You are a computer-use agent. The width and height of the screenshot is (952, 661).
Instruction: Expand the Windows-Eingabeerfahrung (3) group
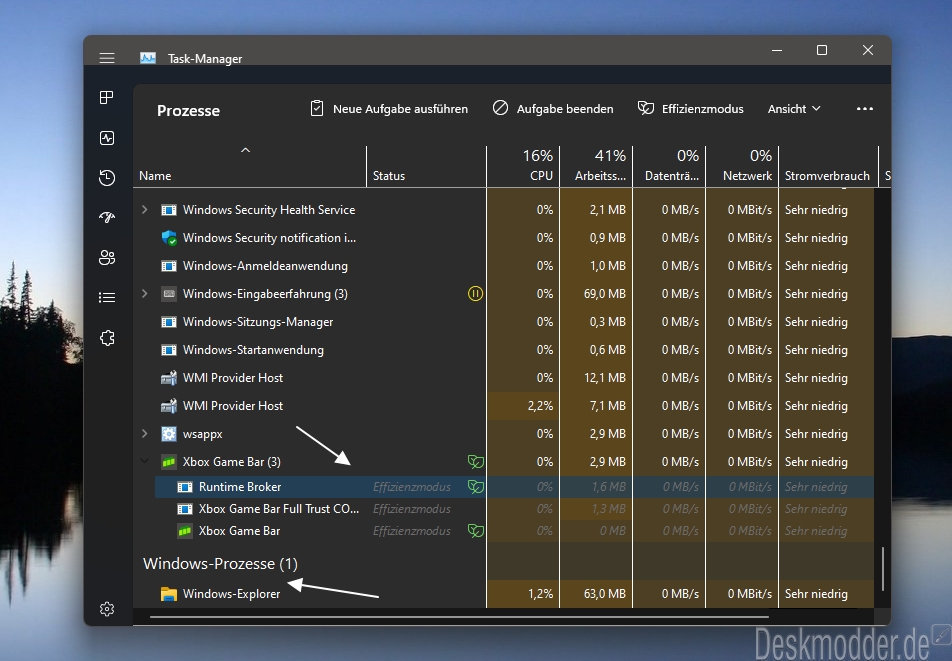pyautogui.click(x=144, y=294)
